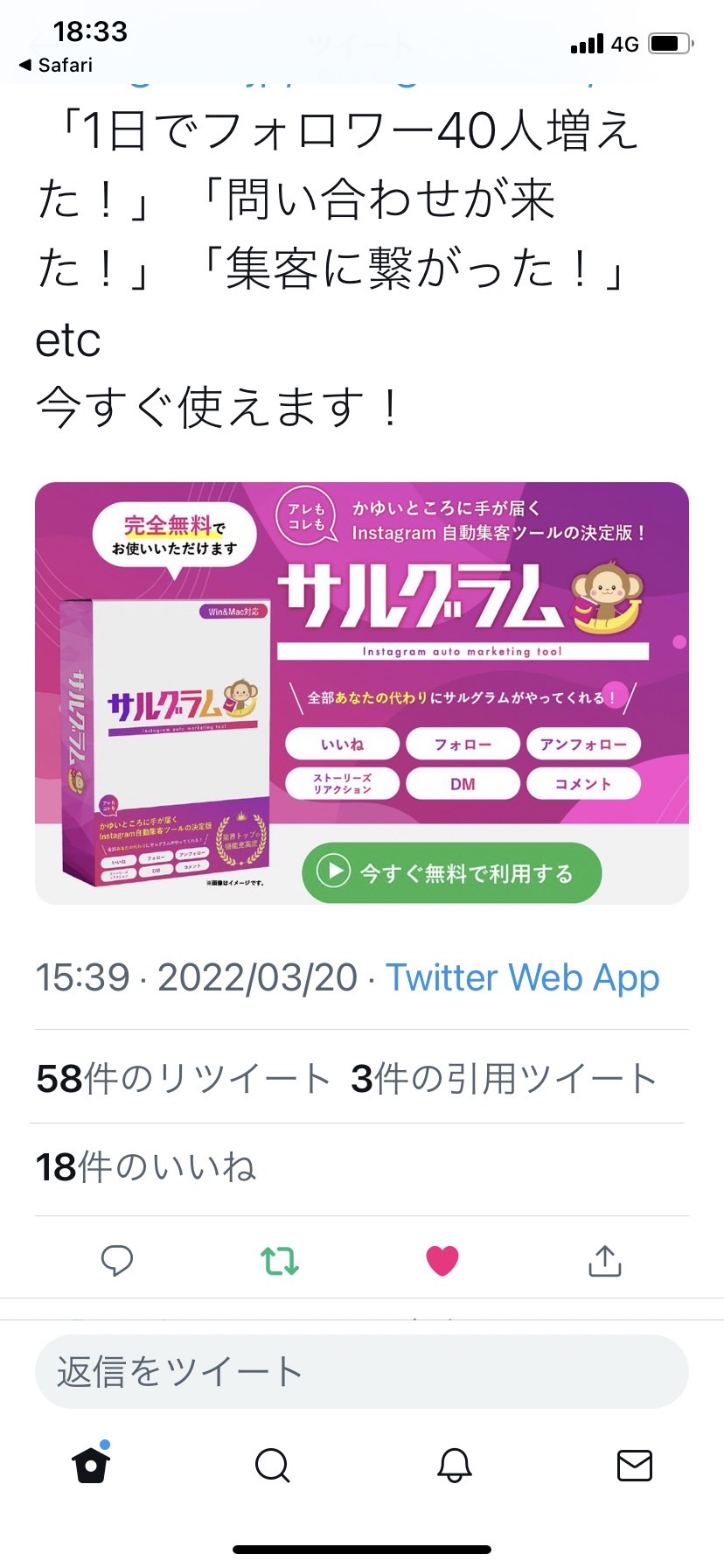Open the share tweet icon
Viewport: 724px width, 1568px height.
coord(604,1260)
